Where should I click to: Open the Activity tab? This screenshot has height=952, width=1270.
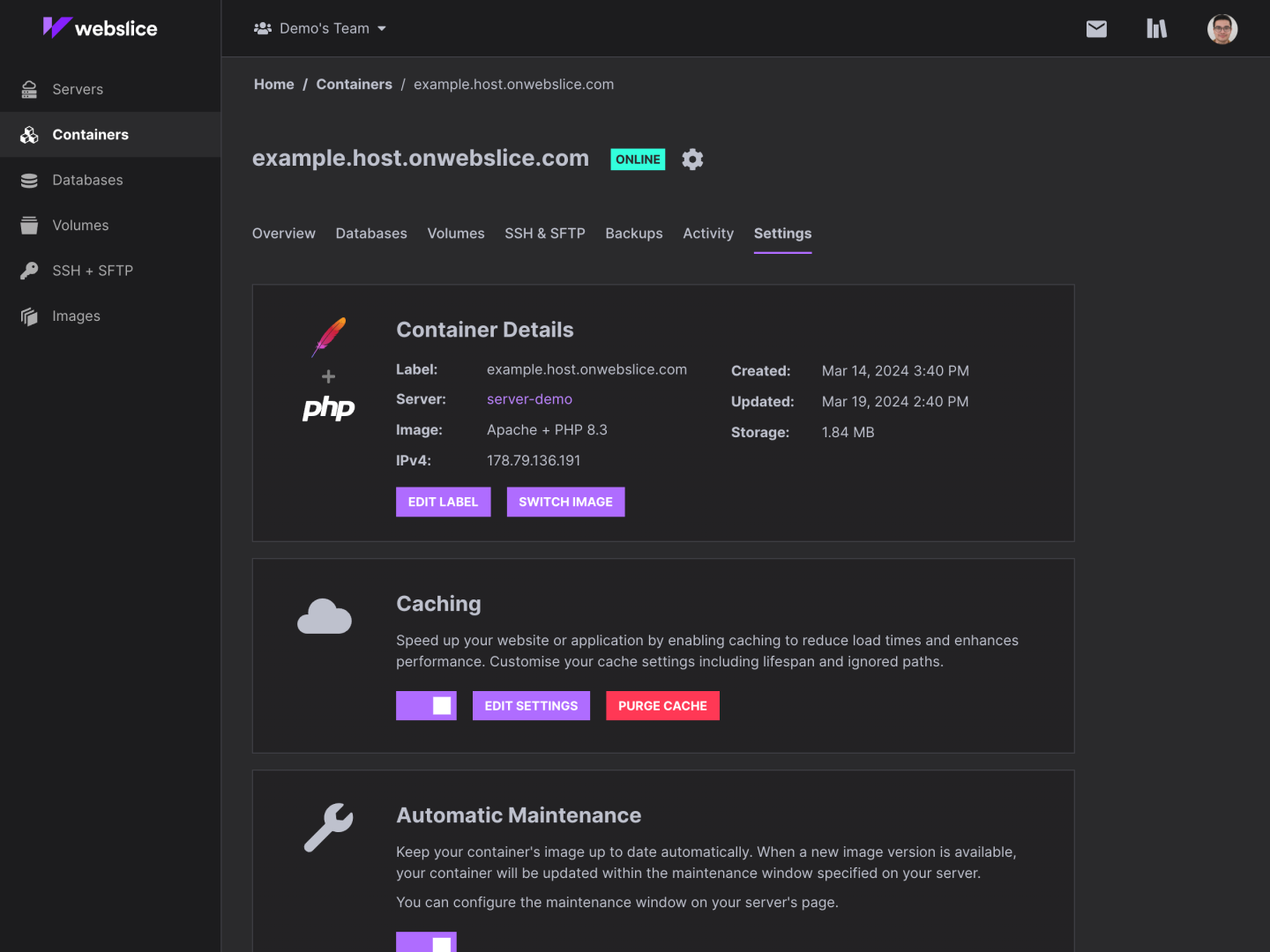pos(708,233)
